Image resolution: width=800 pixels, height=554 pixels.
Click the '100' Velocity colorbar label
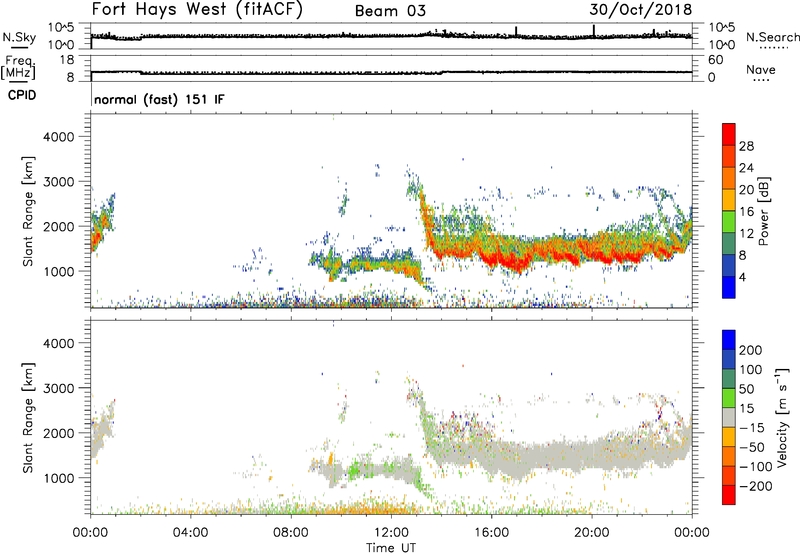[x=751, y=370]
